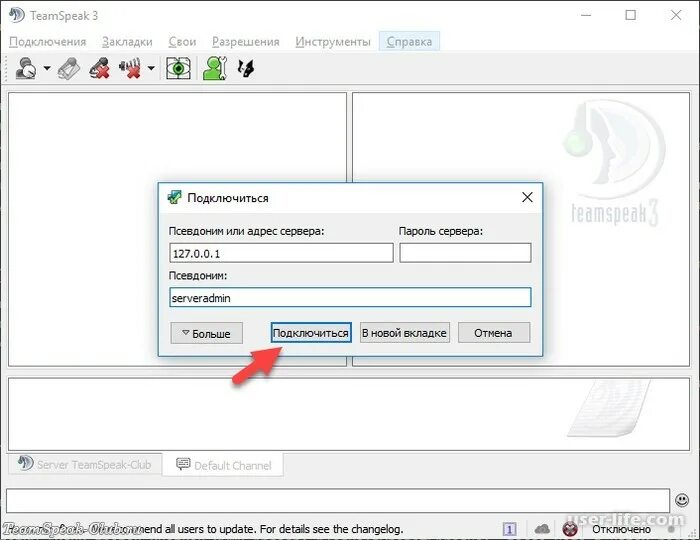Click the Отключено connection status text
The image size is (700, 540).
[x=621, y=529]
